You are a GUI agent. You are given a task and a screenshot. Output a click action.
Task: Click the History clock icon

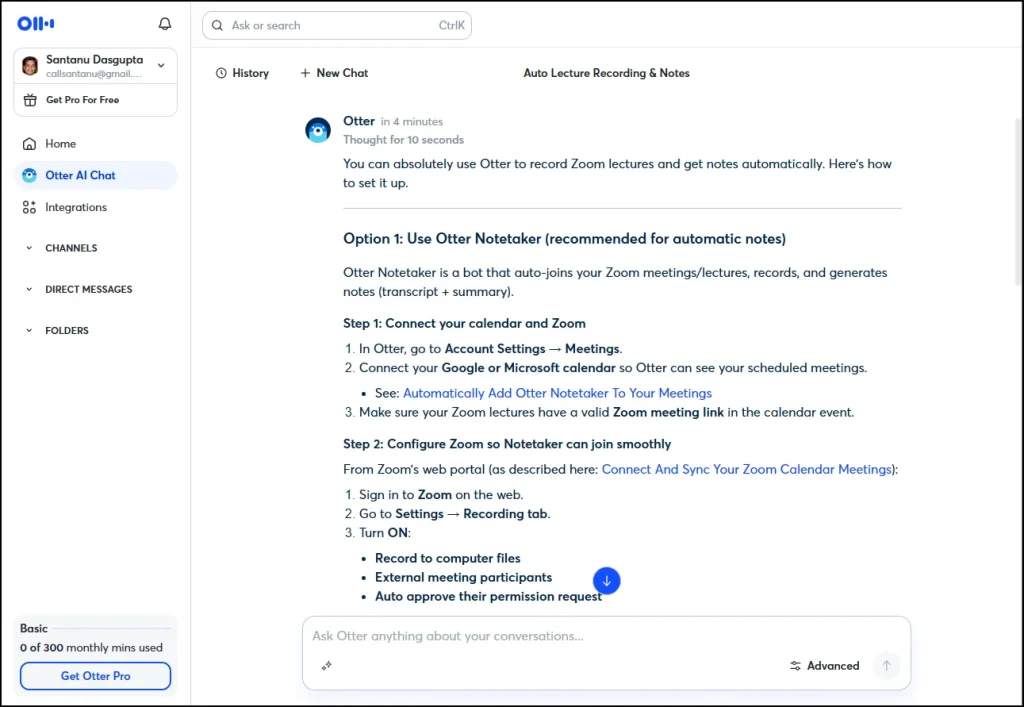coord(221,73)
